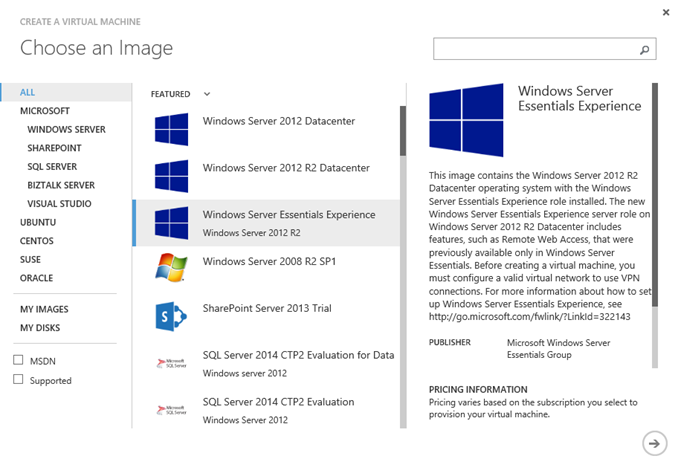Screen dimensions: 678x468
Task: Enable the MSDN checkbox
Action: (18, 360)
